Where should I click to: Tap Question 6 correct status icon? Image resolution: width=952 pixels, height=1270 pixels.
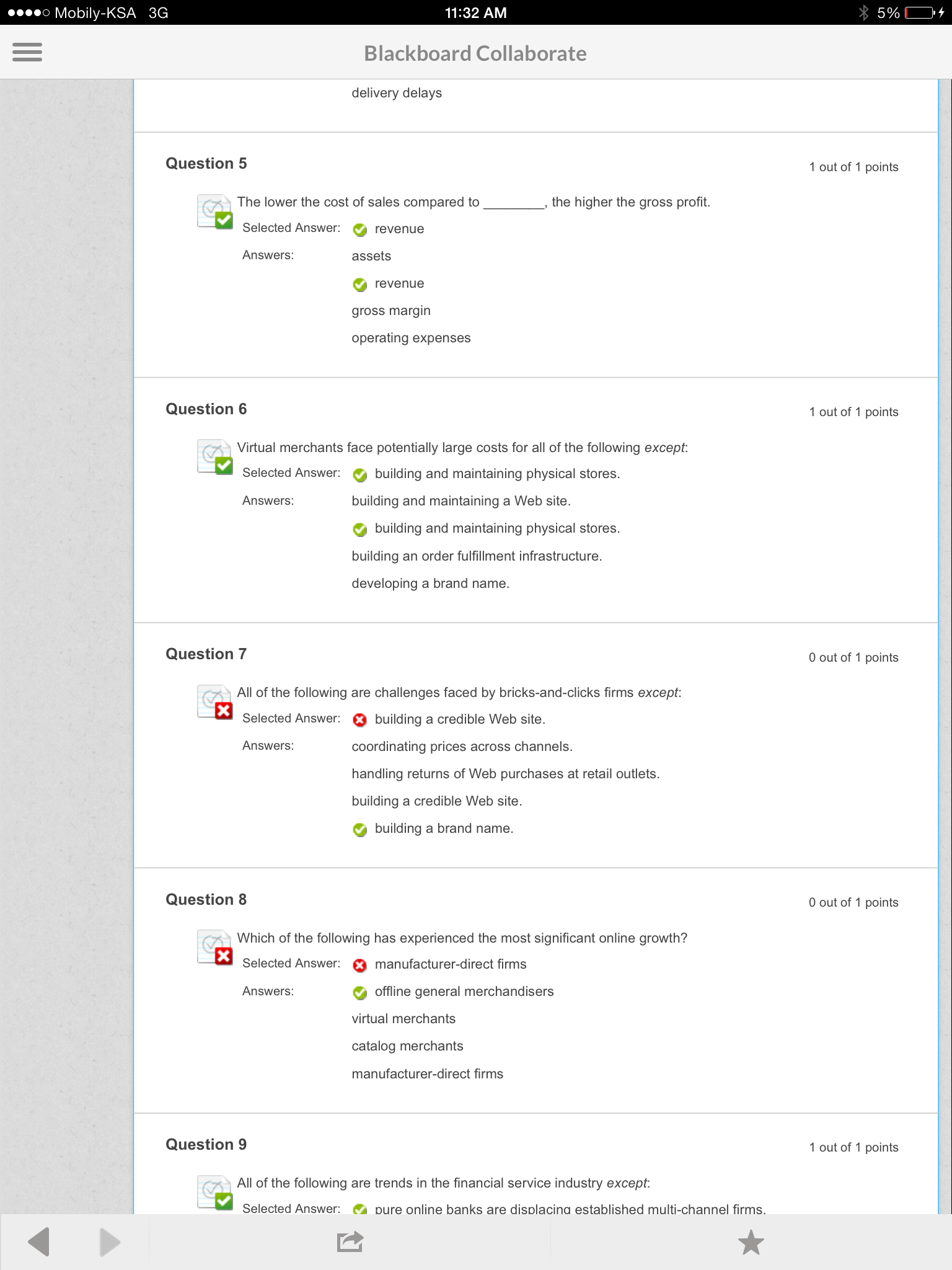(x=215, y=457)
